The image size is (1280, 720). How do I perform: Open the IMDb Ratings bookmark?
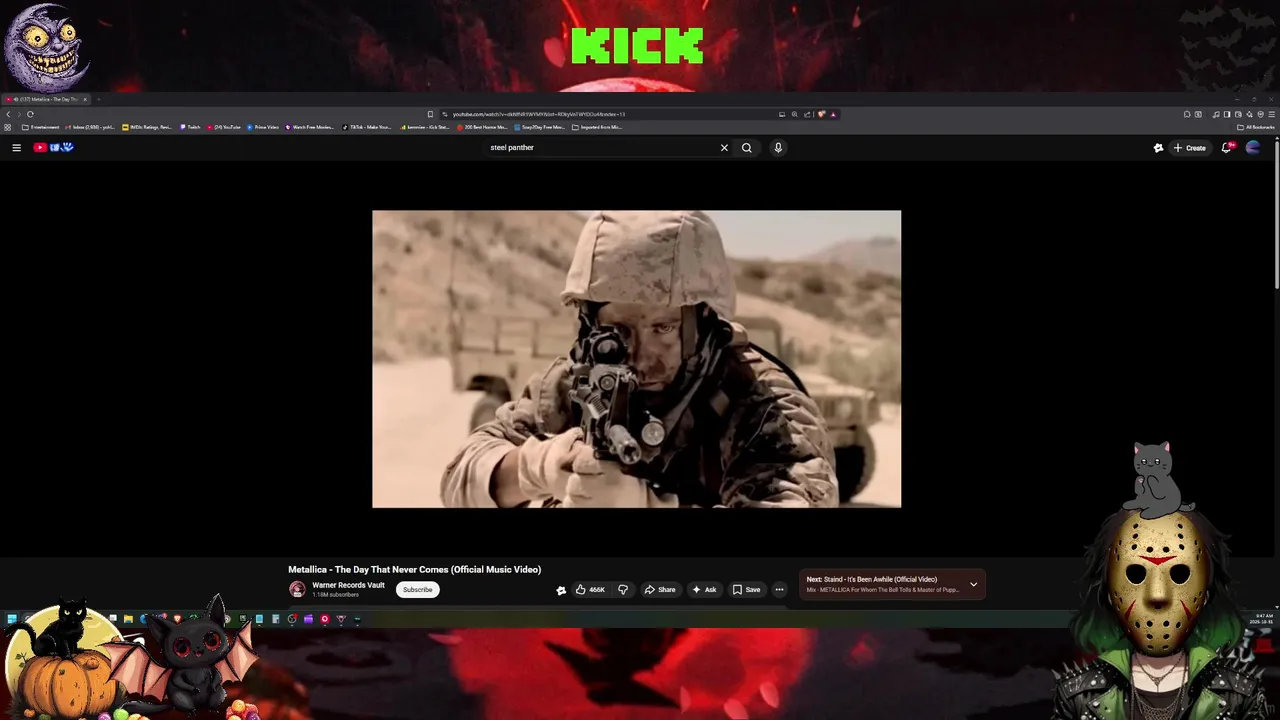click(x=147, y=127)
